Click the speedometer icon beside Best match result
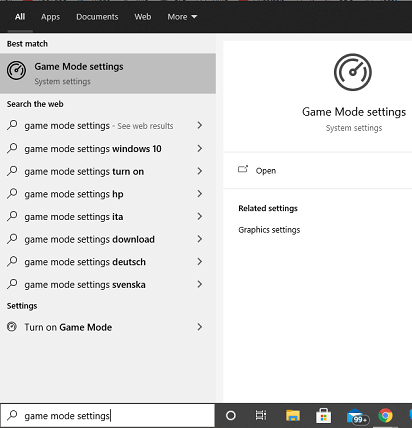 (x=16, y=70)
